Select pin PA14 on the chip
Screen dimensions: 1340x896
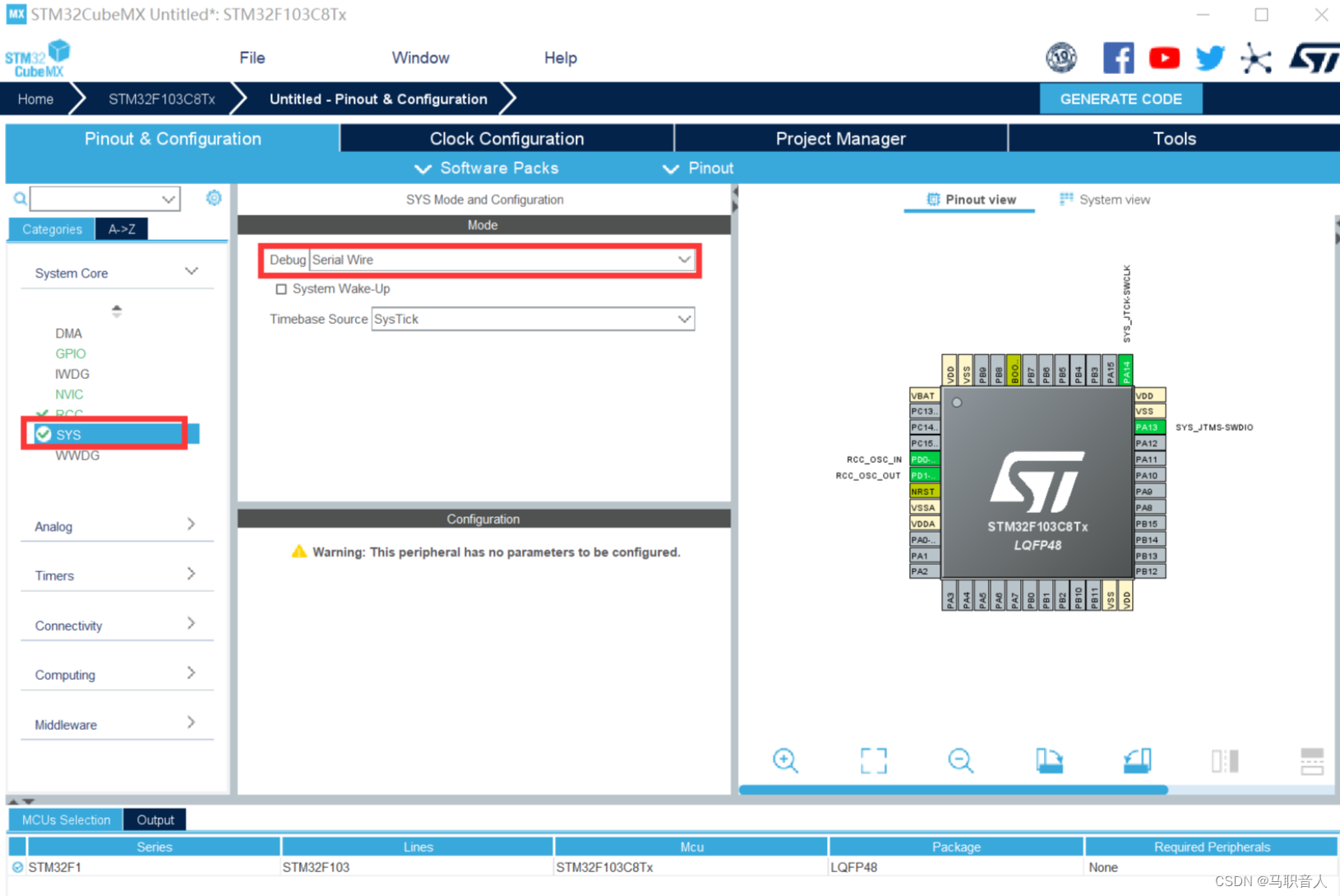pos(1126,370)
